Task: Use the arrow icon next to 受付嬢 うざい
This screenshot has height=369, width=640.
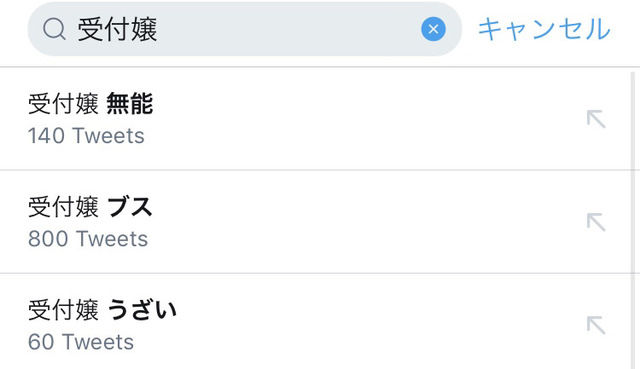Action: (596, 325)
